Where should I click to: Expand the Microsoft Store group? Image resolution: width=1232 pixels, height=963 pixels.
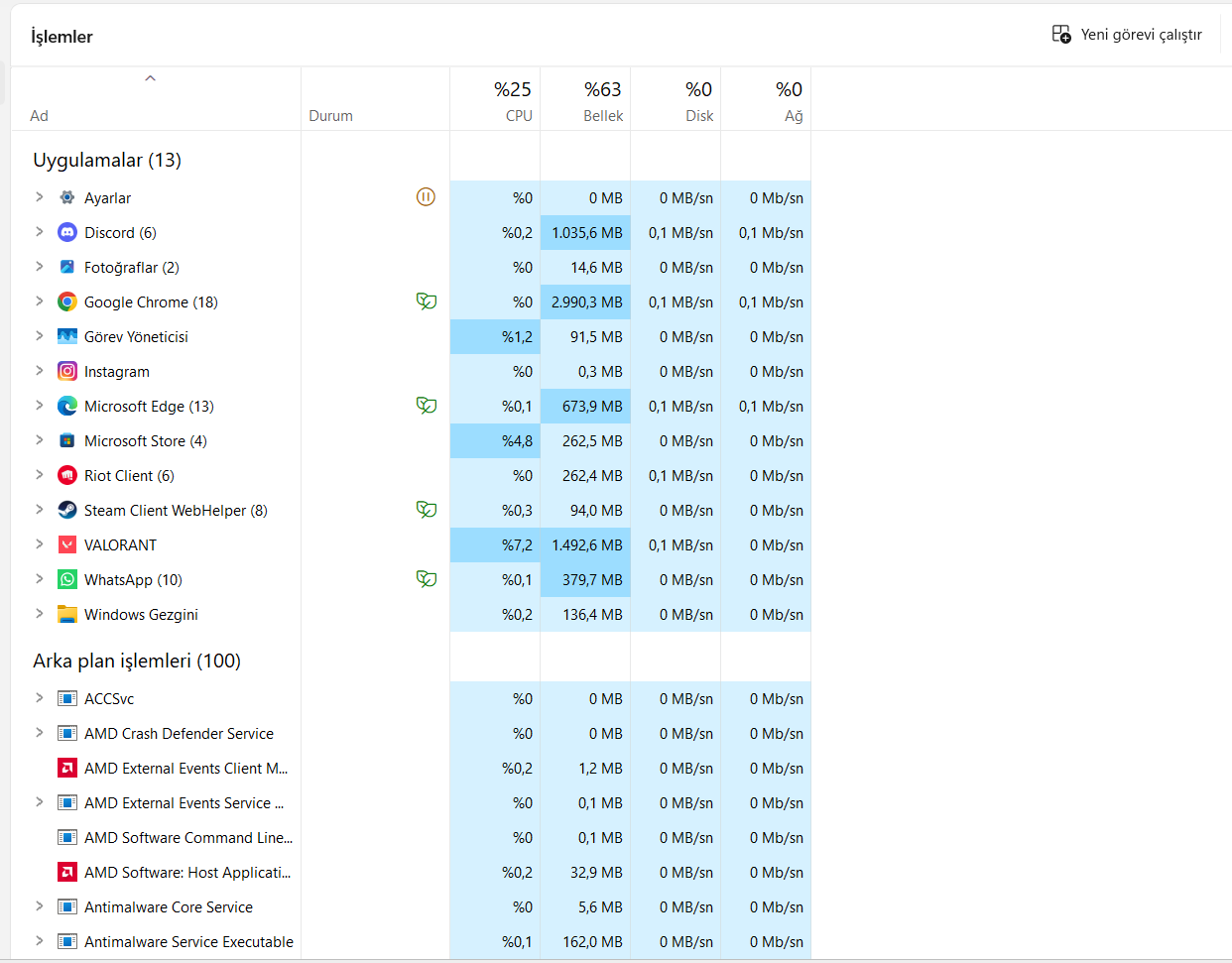pos(40,439)
